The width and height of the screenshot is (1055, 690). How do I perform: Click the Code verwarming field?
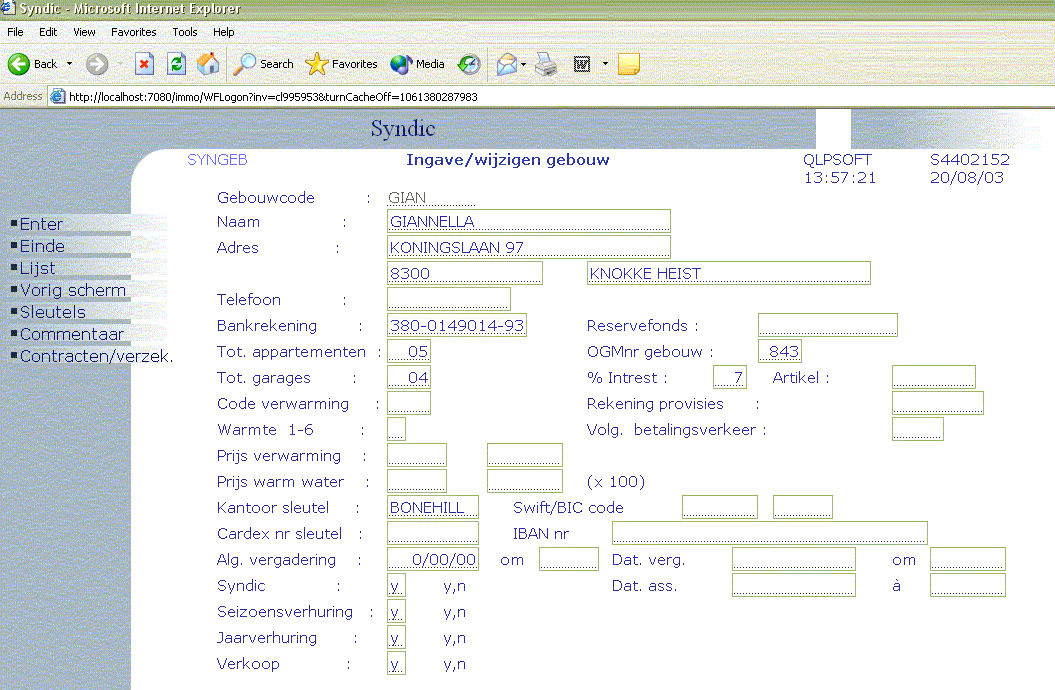coord(409,403)
